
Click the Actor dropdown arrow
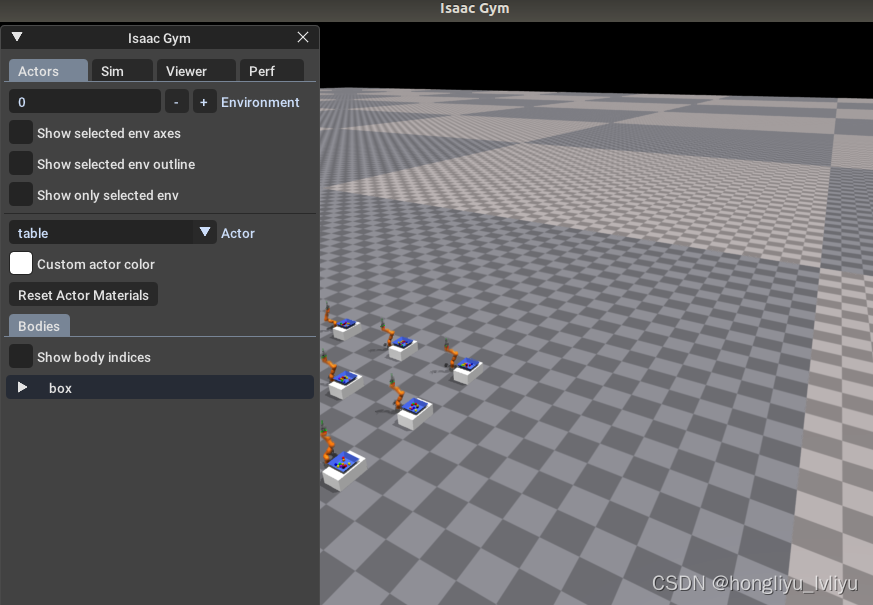[x=205, y=232]
